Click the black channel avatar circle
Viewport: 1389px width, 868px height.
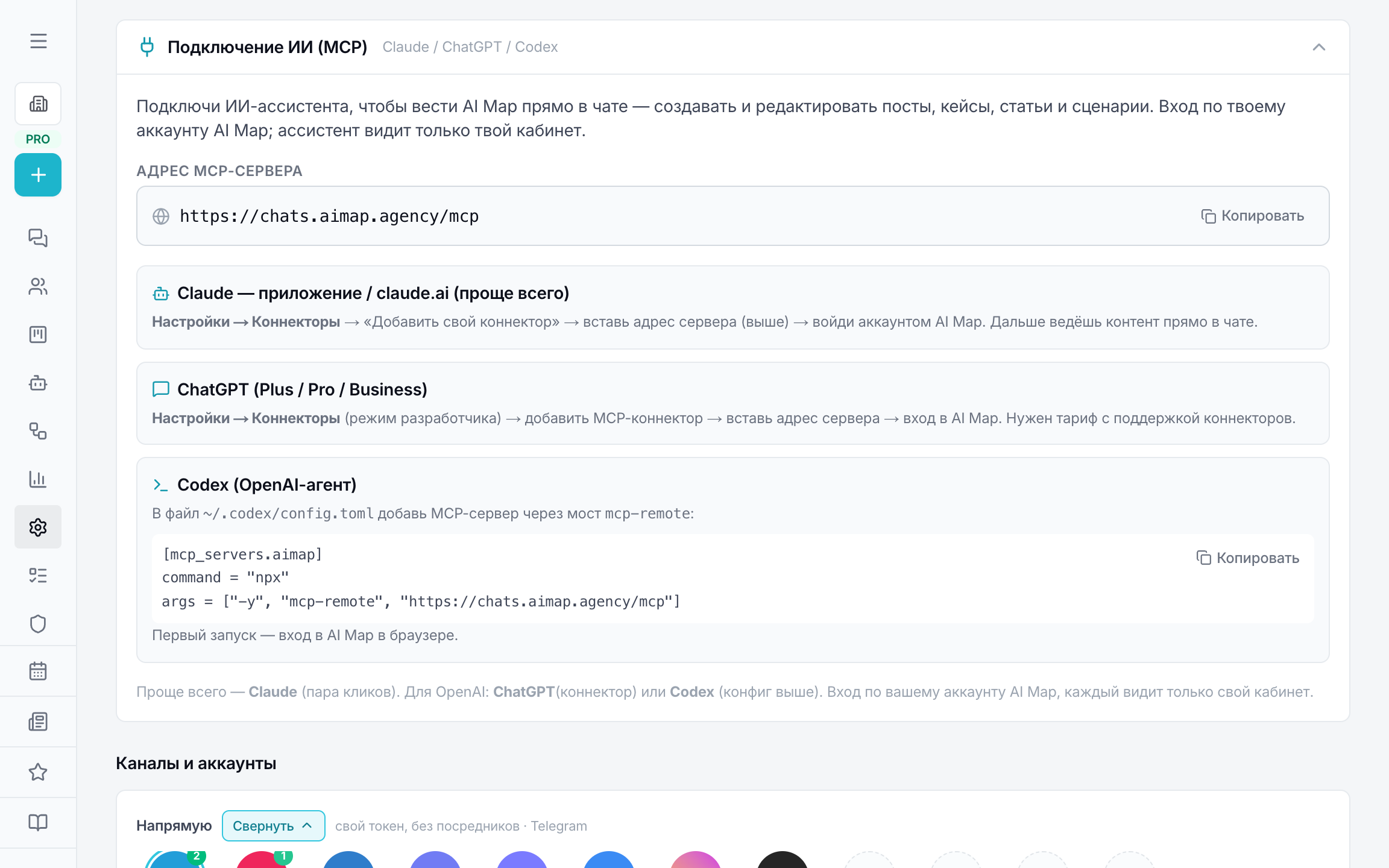point(783,860)
